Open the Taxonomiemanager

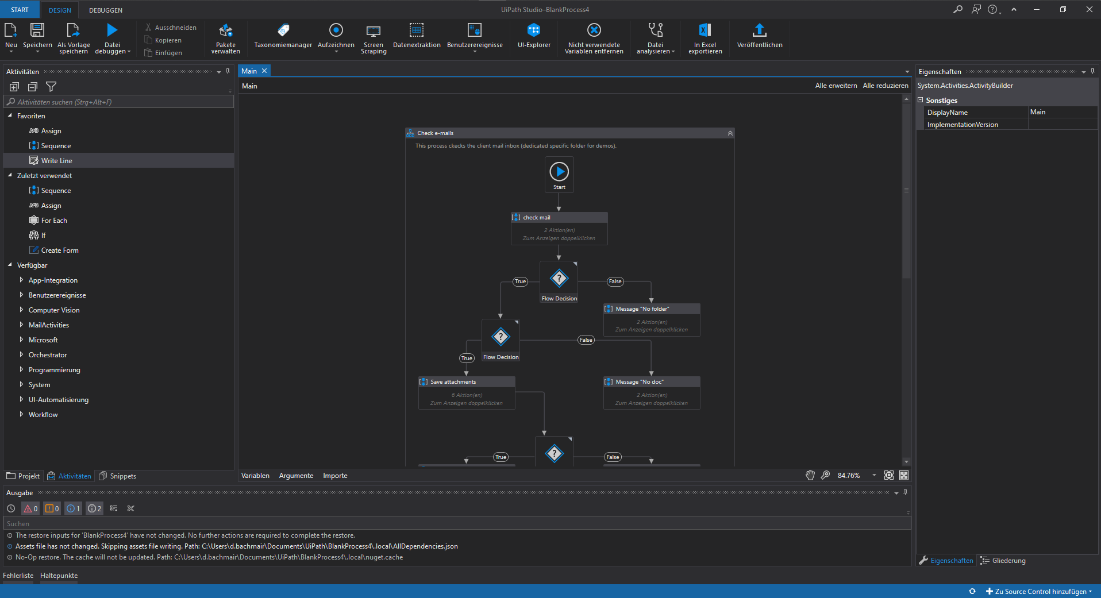tap(283, 36)
